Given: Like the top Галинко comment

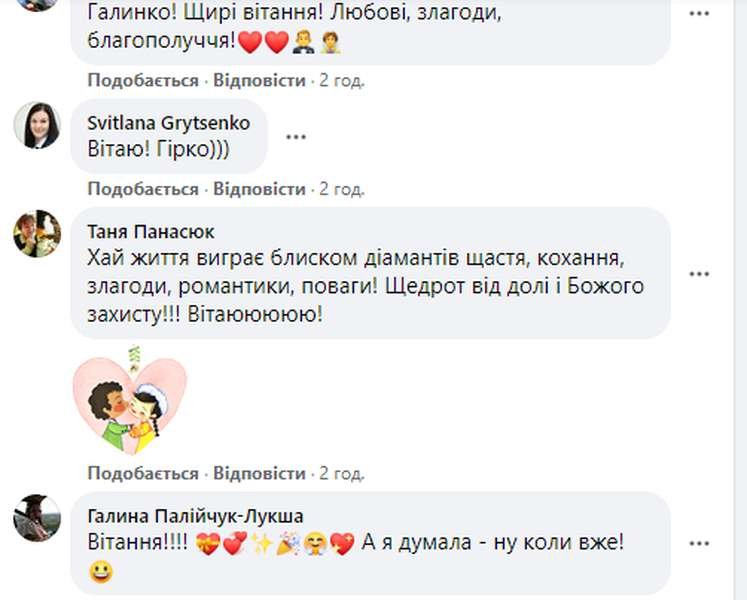Looking at the screenshot, I should (x=142, y=78).
